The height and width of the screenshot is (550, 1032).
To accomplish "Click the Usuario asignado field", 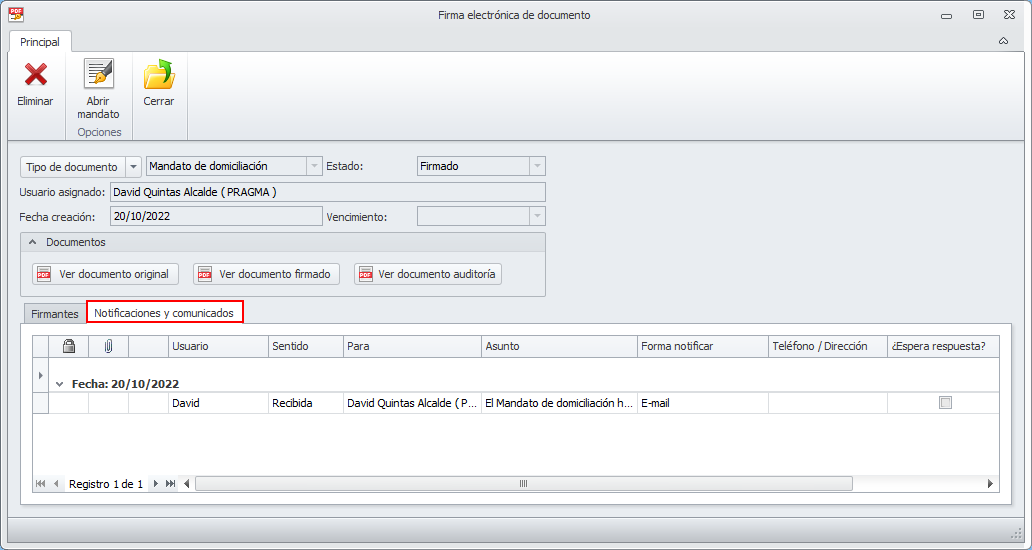I will point(327,192).
